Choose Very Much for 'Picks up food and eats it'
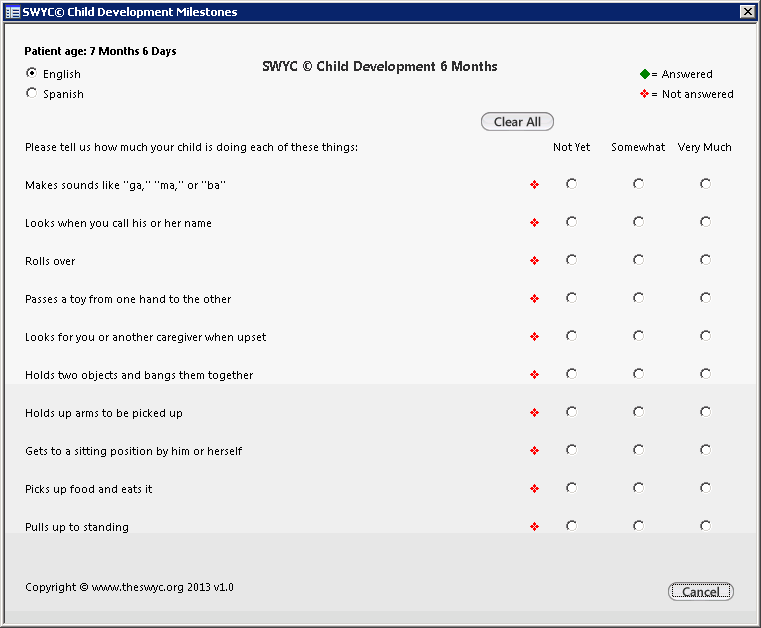 [705, 488]
